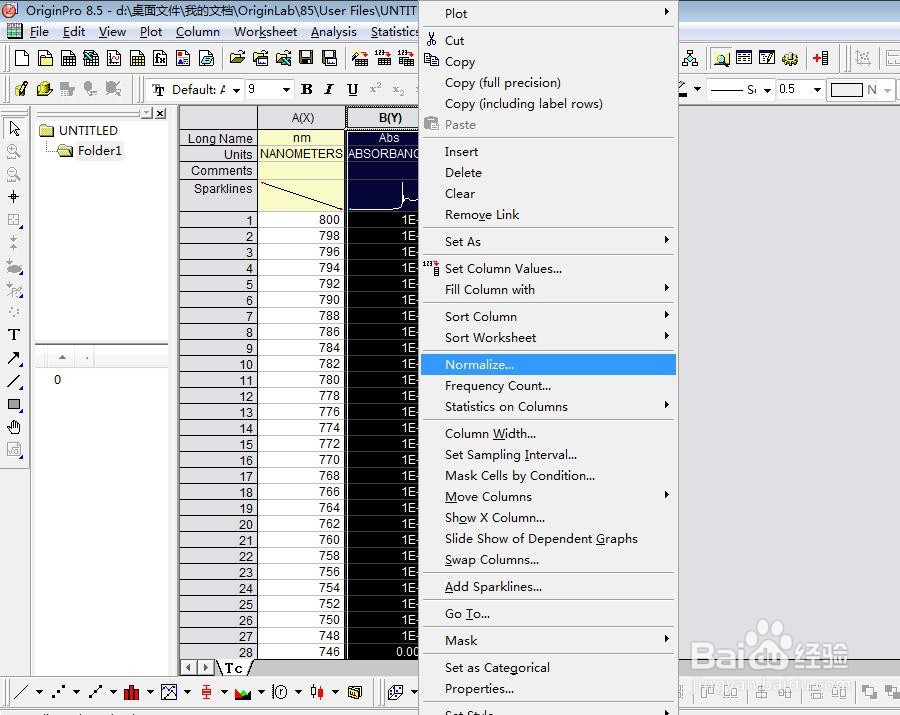Choose Set Column Values... menu entry
Image resolution: width=900 pixels, height=715 pixels.
549,269
